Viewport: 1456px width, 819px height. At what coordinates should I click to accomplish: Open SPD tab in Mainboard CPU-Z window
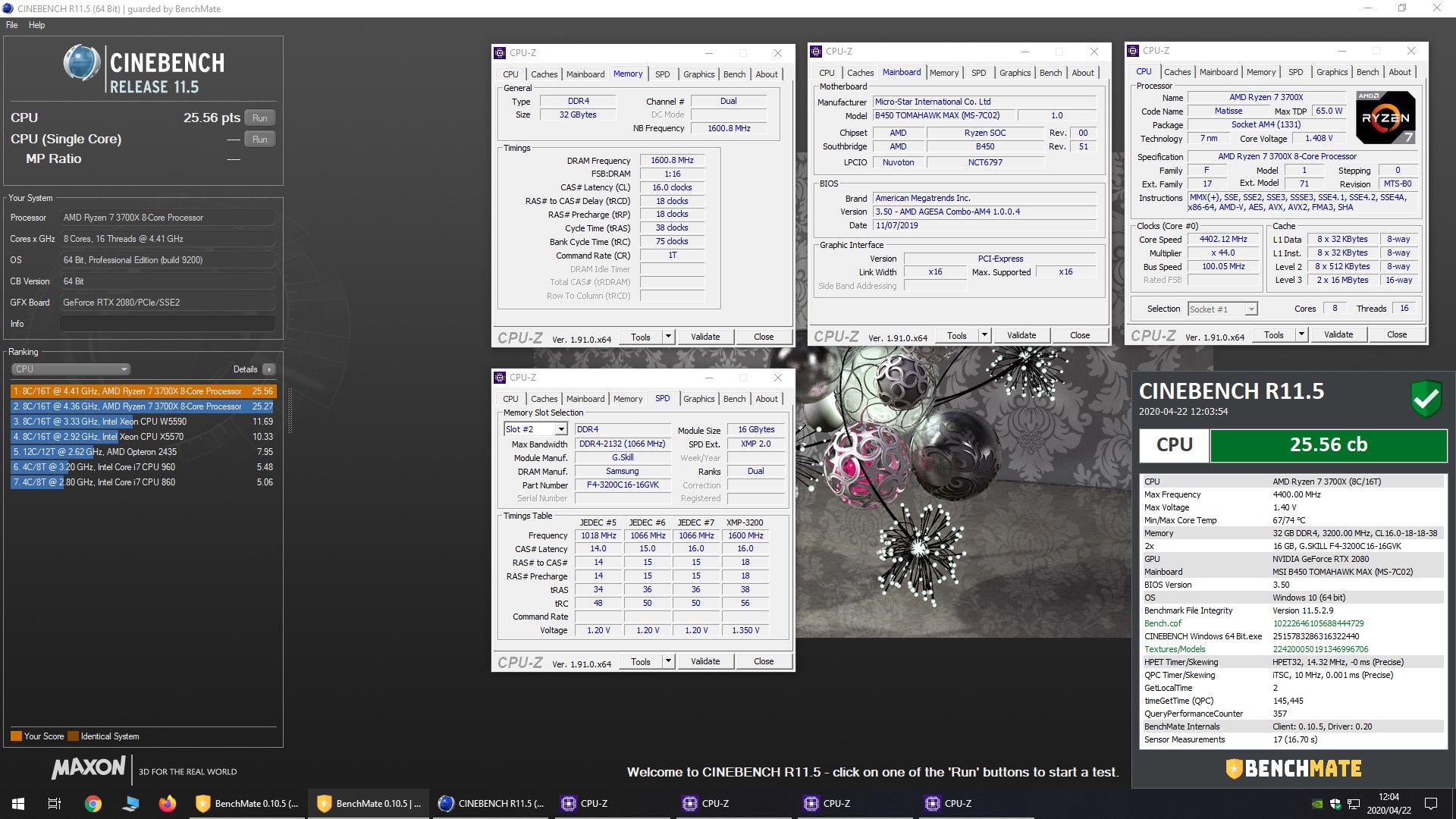(979, 73)
